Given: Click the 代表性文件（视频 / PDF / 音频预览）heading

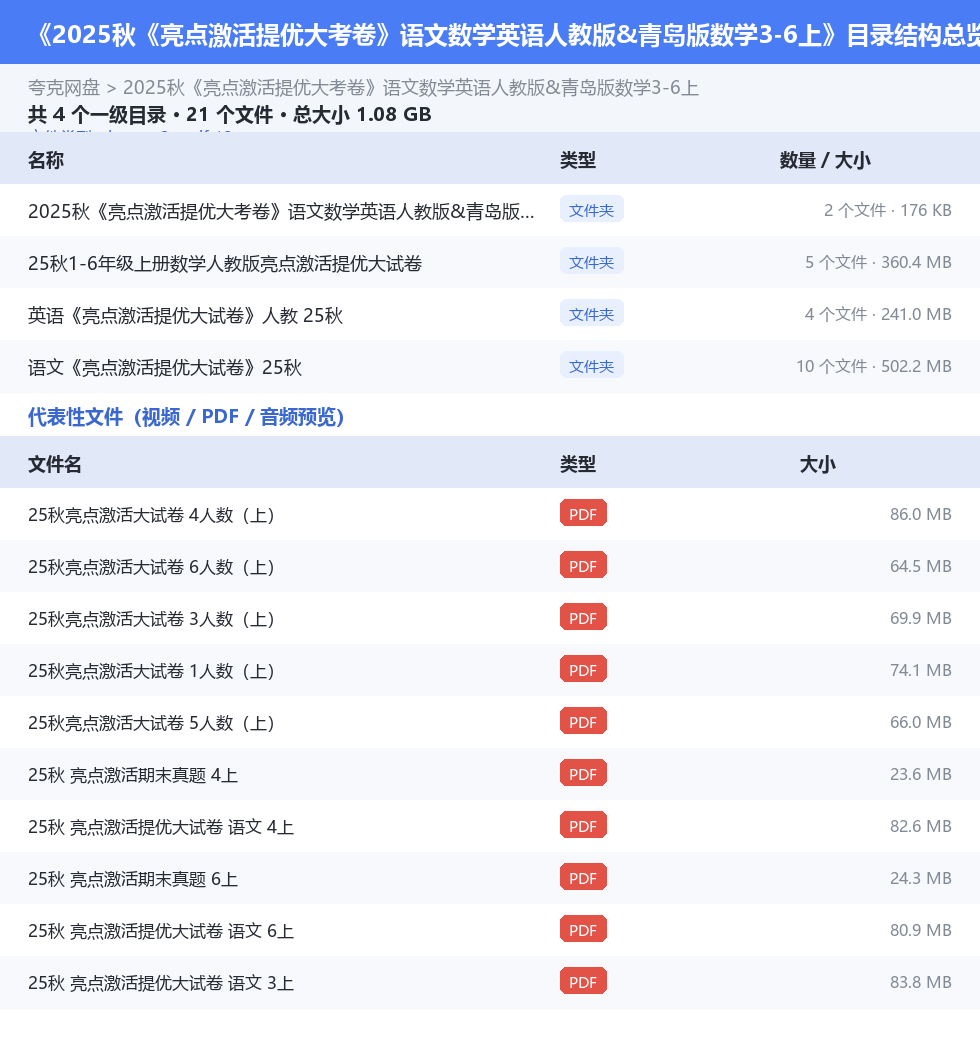Looking at the screenshot, I should coord(186,417).
